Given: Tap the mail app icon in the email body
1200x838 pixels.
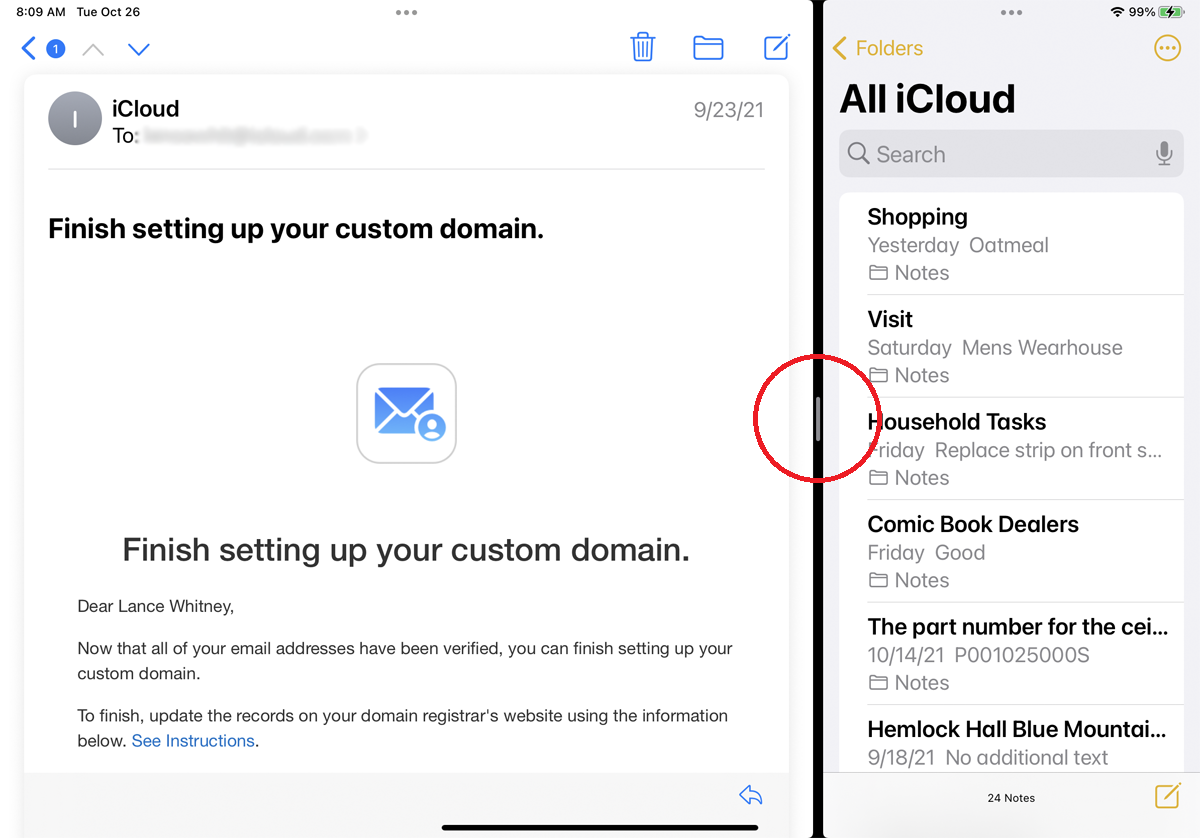Looking at the screenshot, I should point(406,413).
